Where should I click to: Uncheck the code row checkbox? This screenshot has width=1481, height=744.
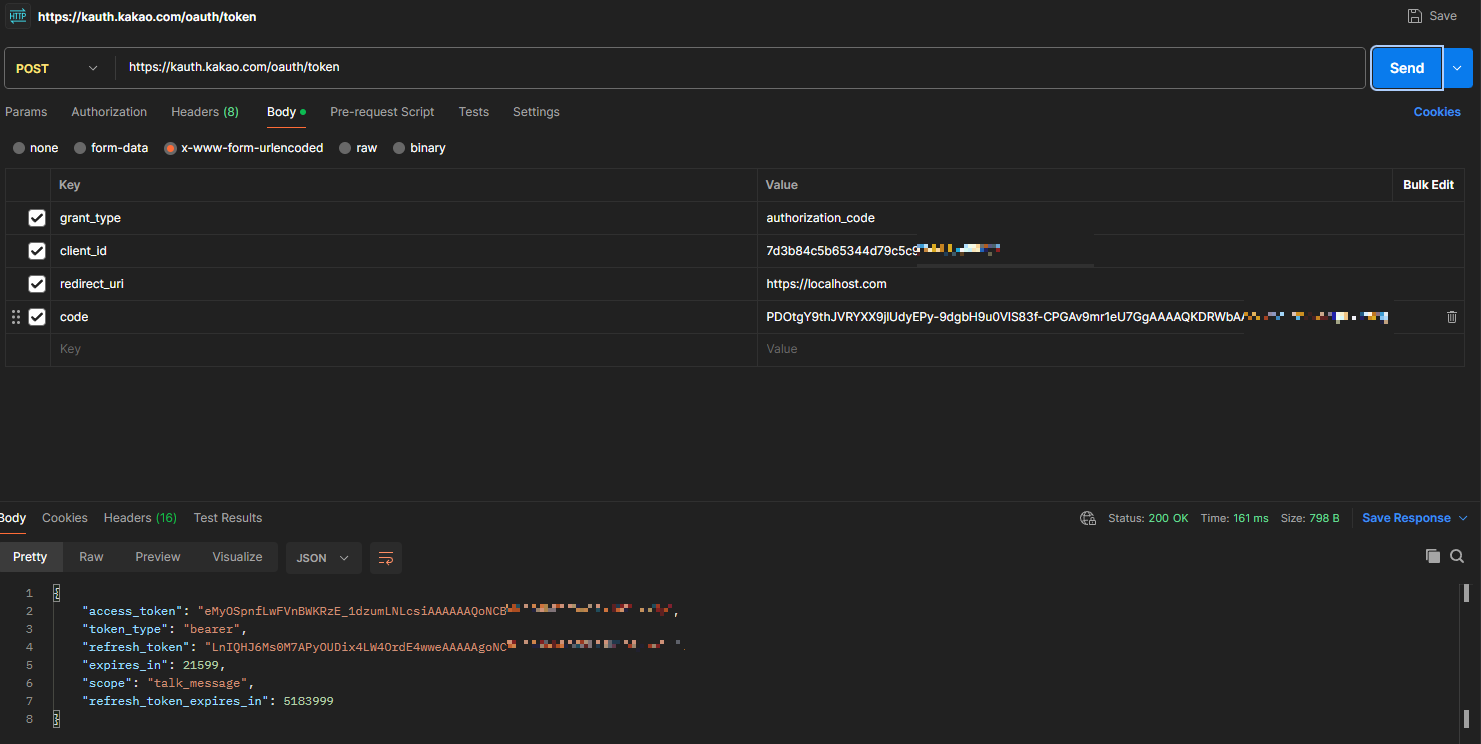point(37,317)
